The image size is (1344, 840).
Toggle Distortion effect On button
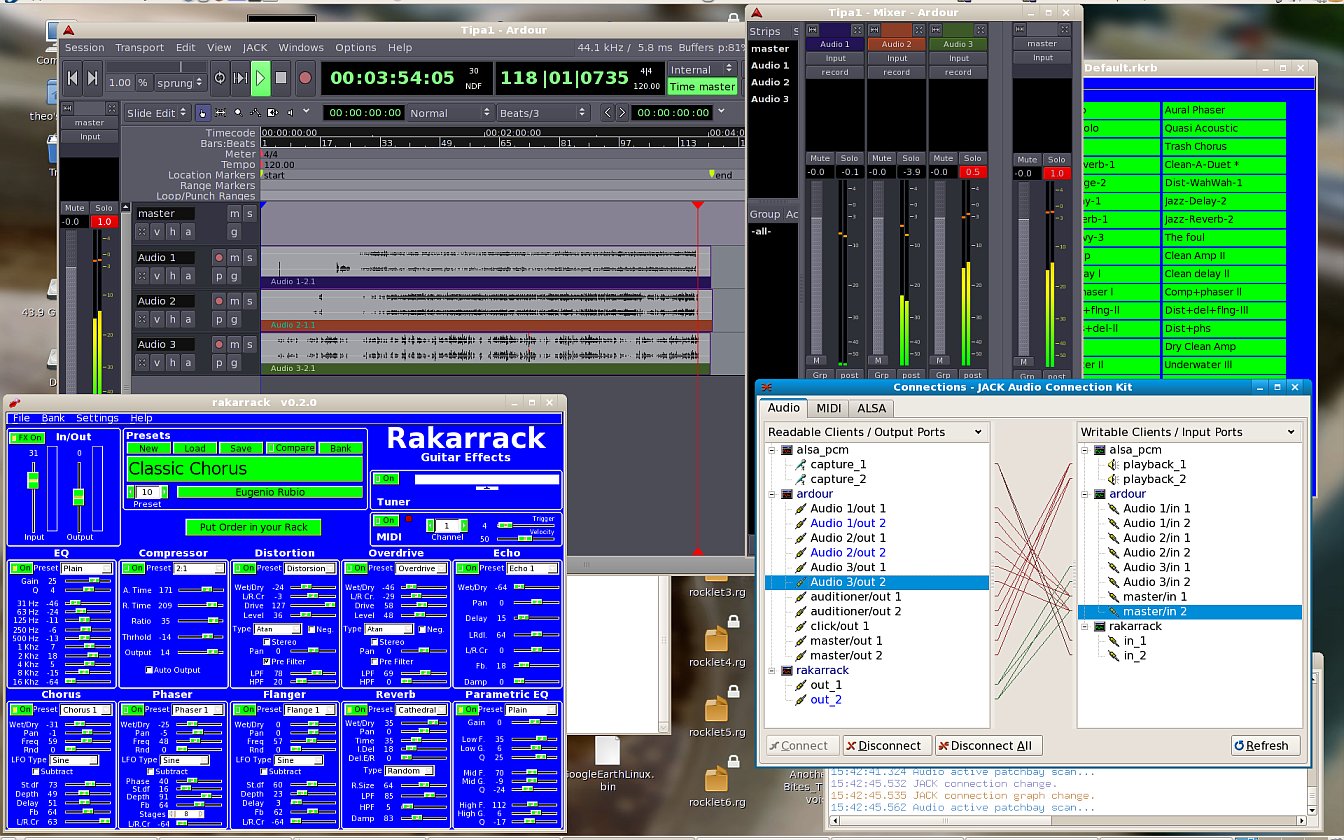[243, 568]
